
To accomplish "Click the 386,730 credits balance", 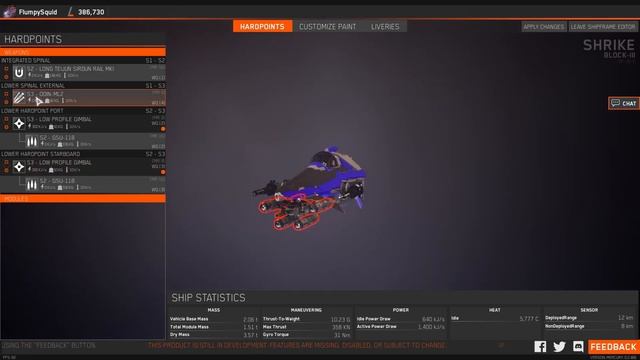I will coord(91,12).
